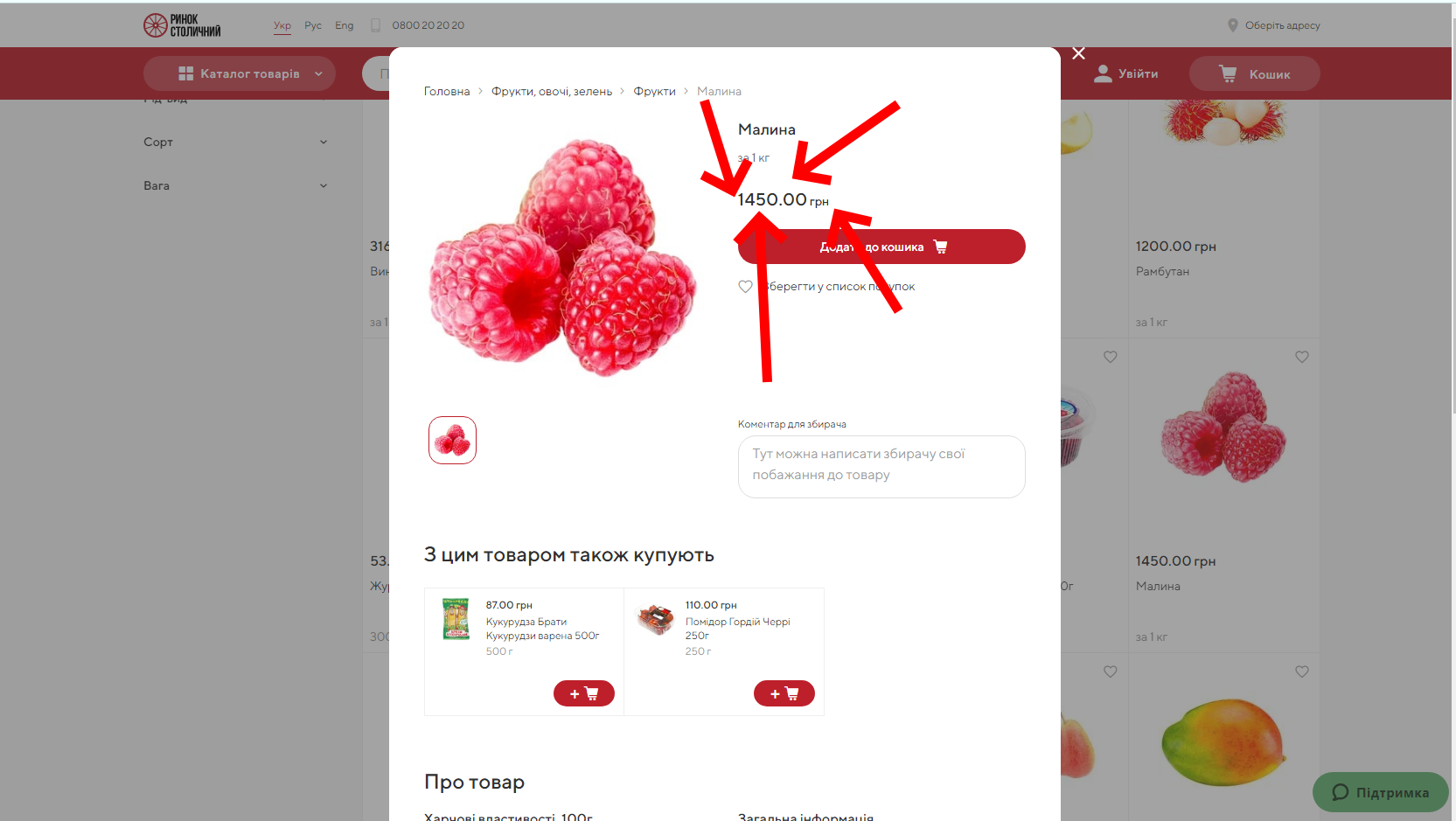Image resolution: width=1456 pixels, height=821 pixels.
Task: Open the Підтримка support chat
Action: point(1380,792)
